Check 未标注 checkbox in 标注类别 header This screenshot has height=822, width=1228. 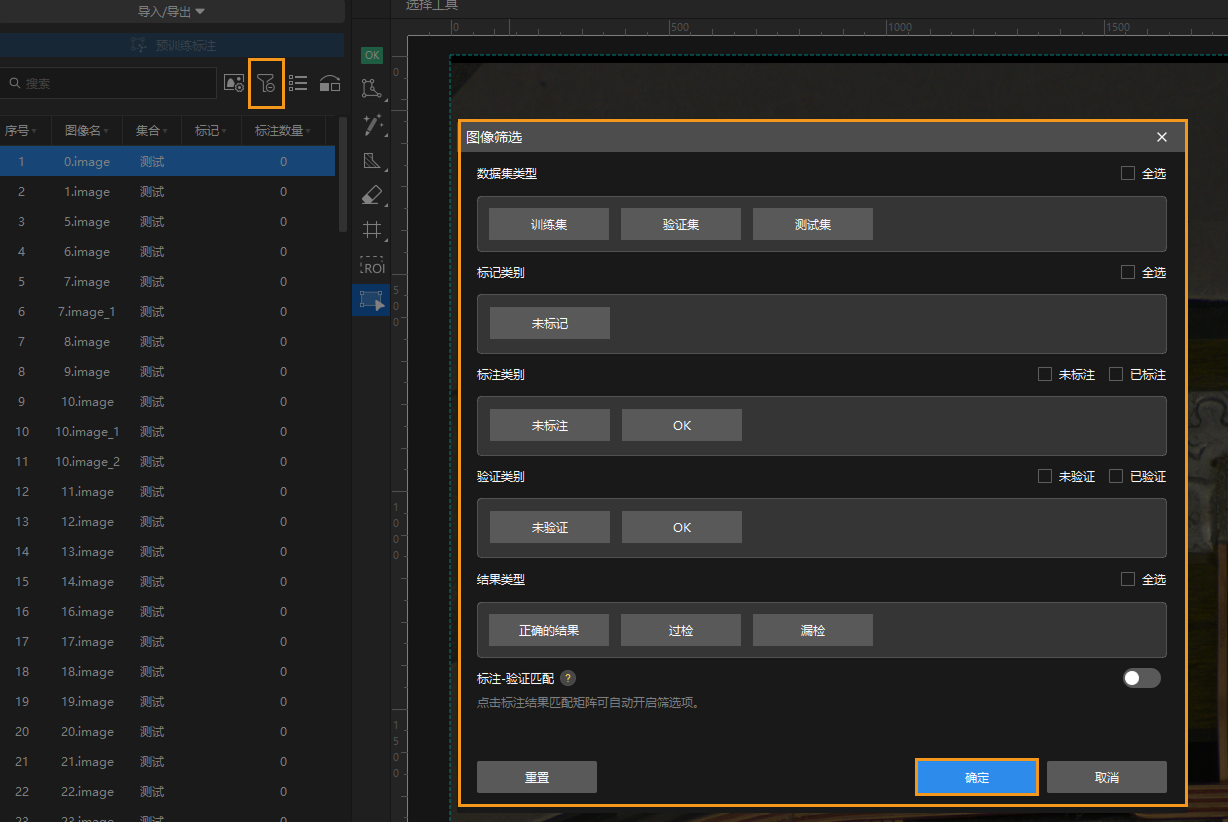1045,374
